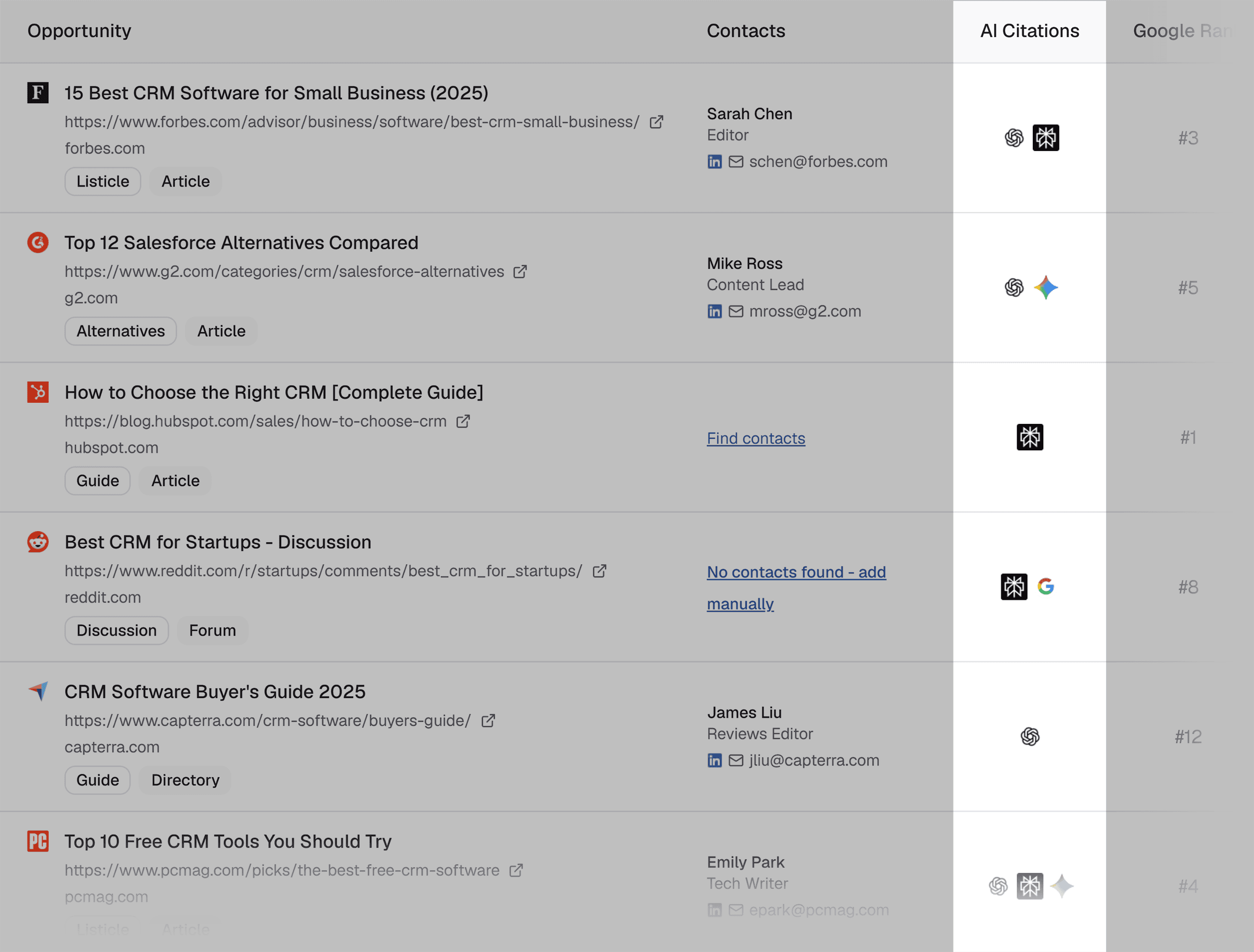The image size is (1254, 952).
Task: Click the Listicle tag in the Forbes row
Action: click(x=103, y=182)
